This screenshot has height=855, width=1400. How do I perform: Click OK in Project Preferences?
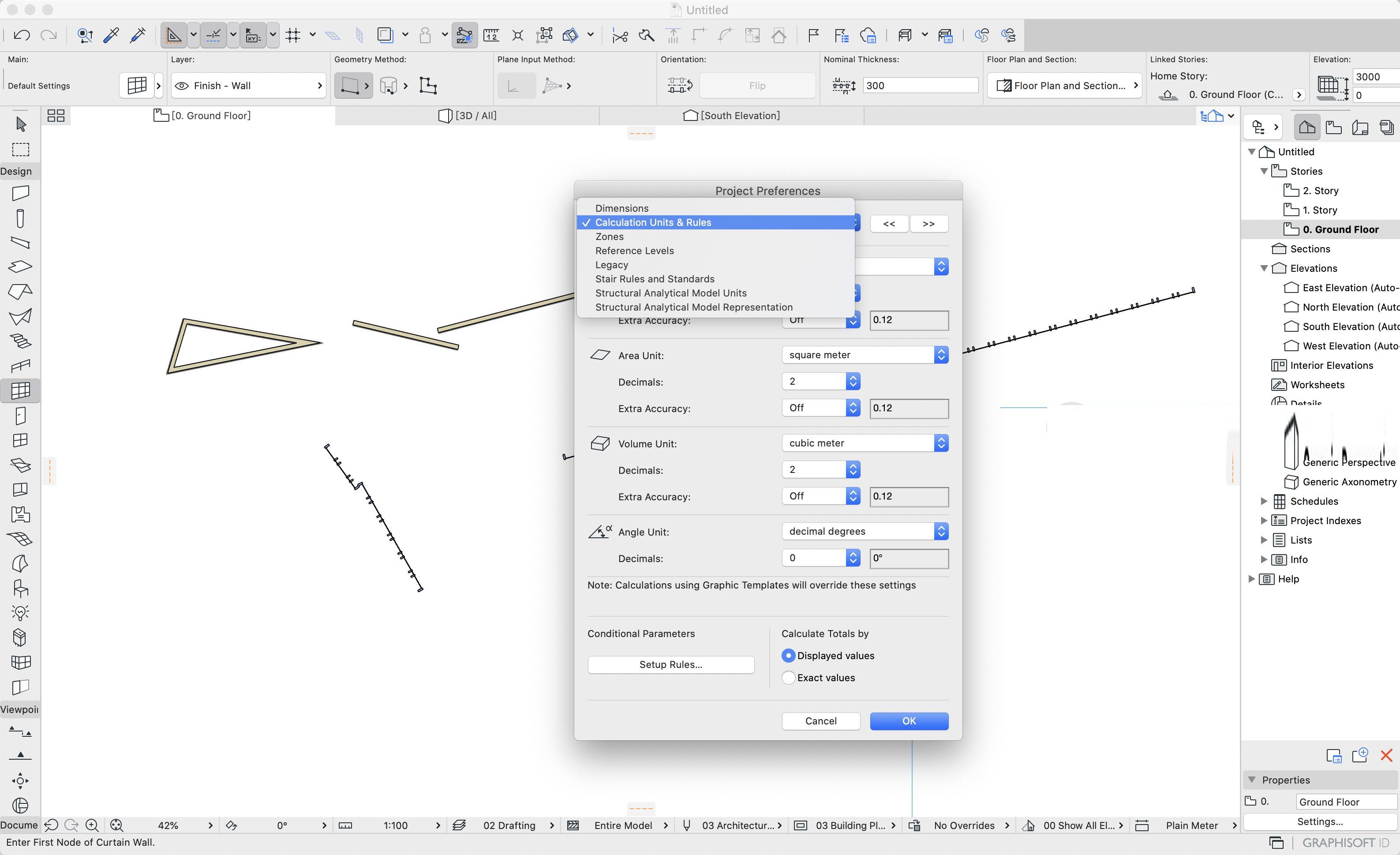tap(909, 721)
